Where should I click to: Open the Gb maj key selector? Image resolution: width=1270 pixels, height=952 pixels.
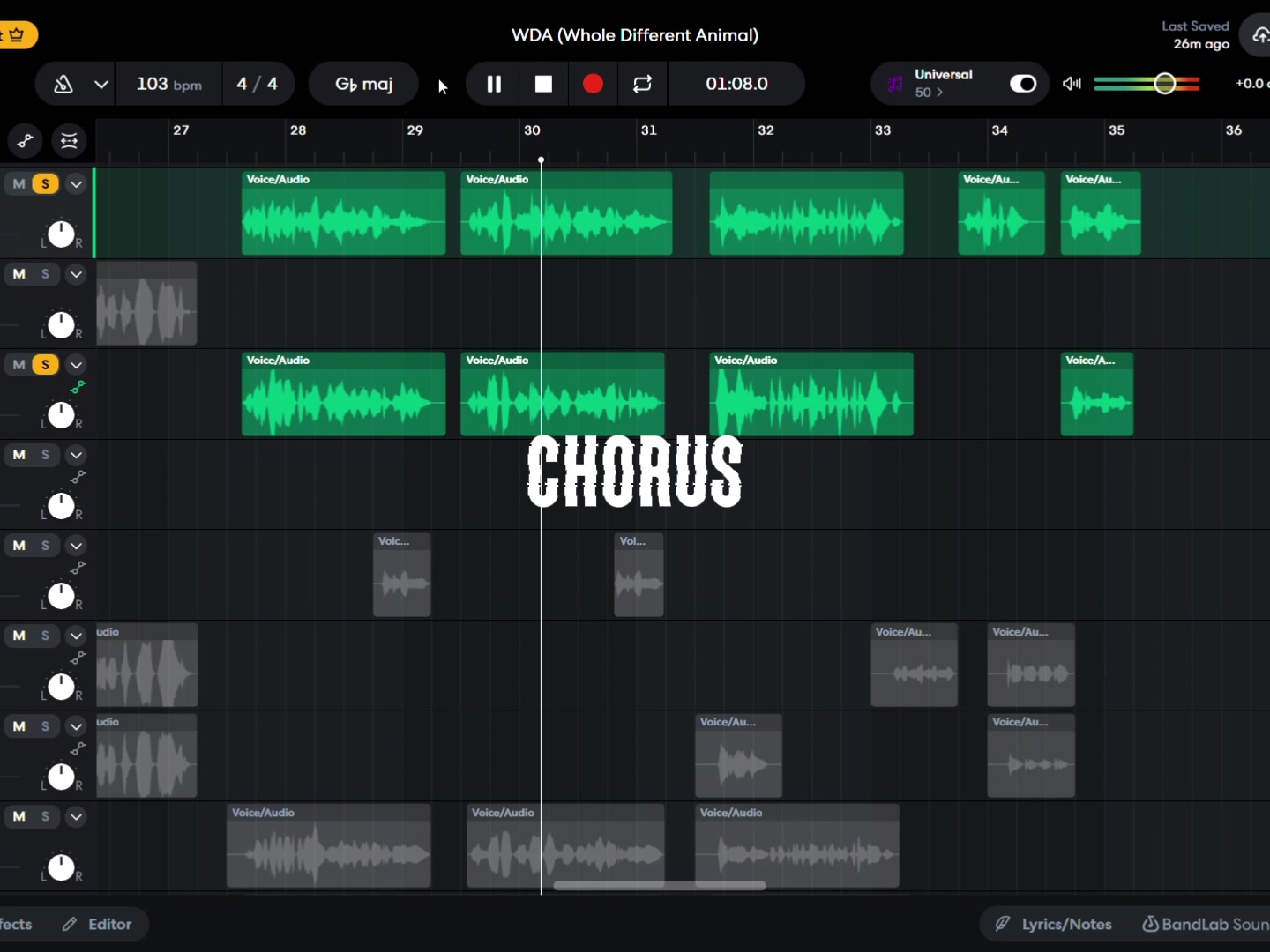(x=363, y=84)
